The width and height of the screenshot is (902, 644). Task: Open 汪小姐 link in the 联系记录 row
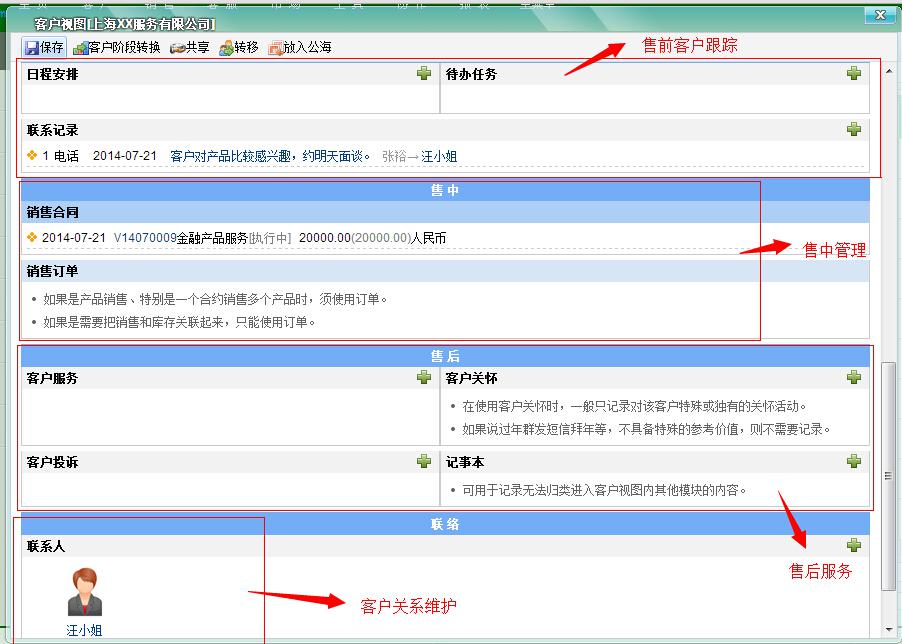439,156
